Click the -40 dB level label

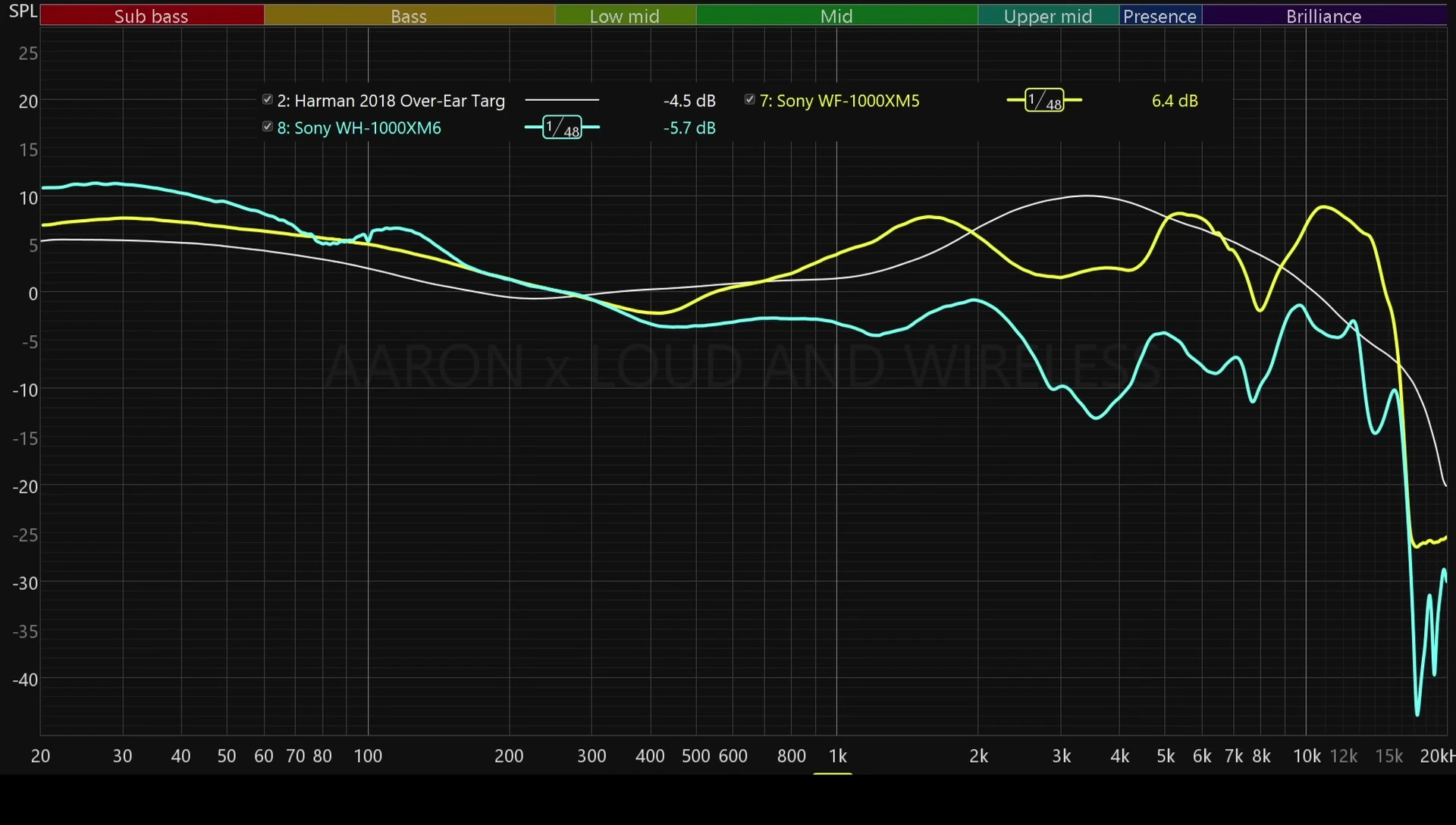click(25, 680)
